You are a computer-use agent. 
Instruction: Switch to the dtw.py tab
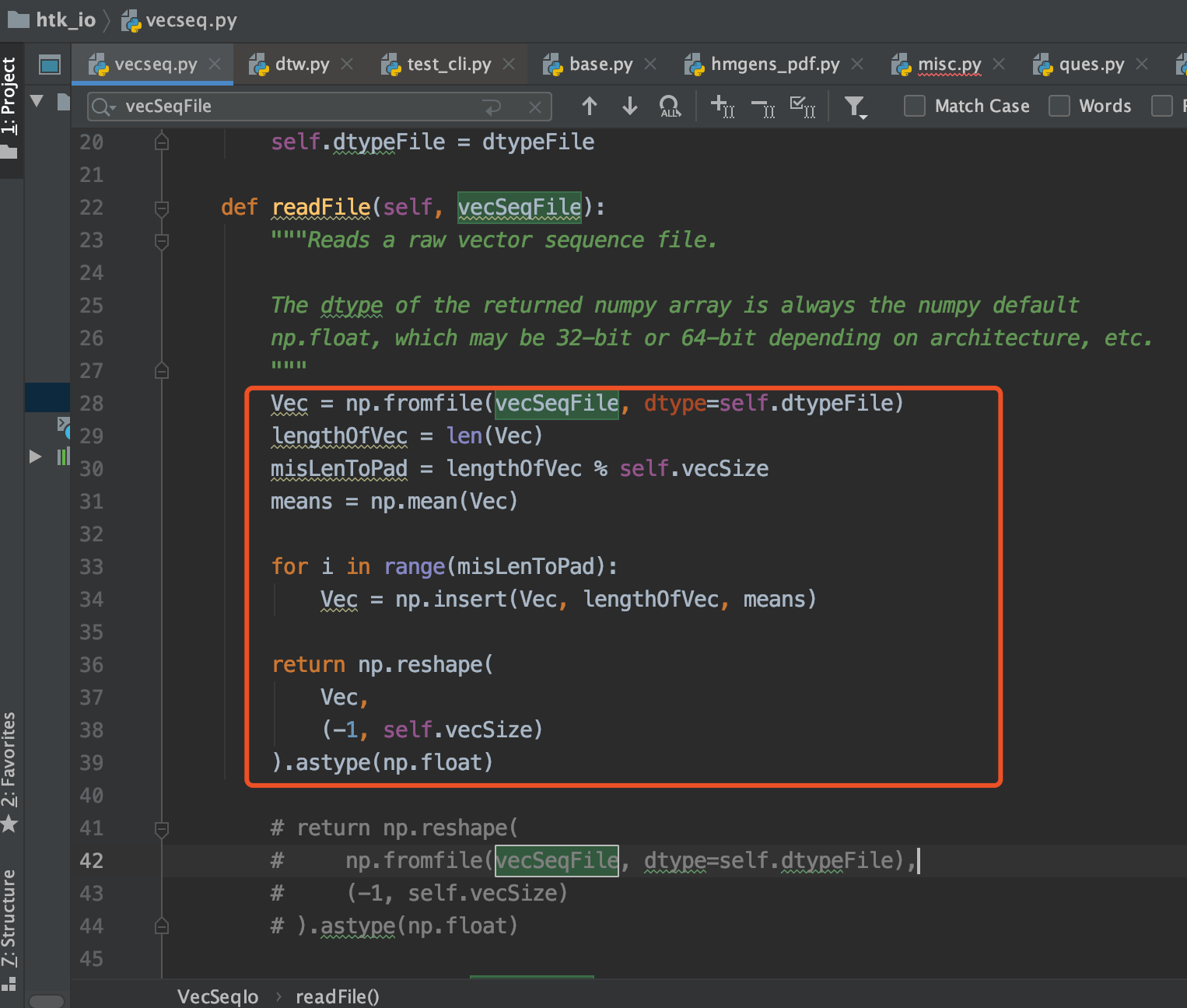tap(302, 65)
